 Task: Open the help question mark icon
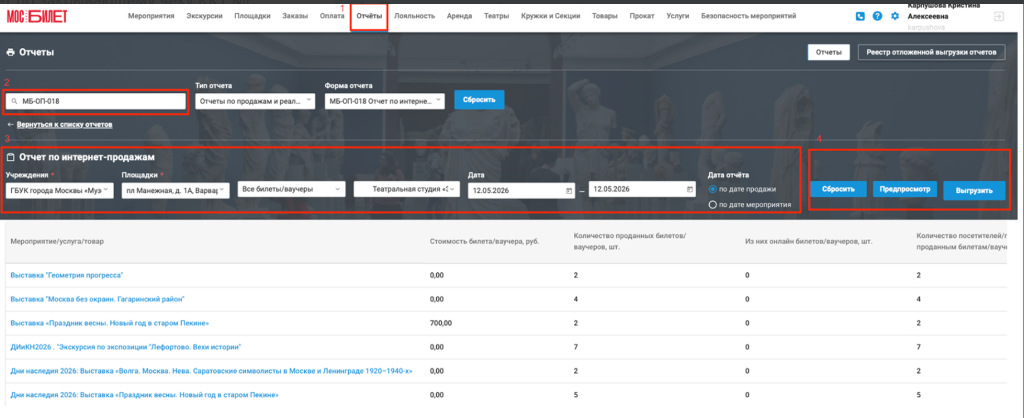click(877, 16)
